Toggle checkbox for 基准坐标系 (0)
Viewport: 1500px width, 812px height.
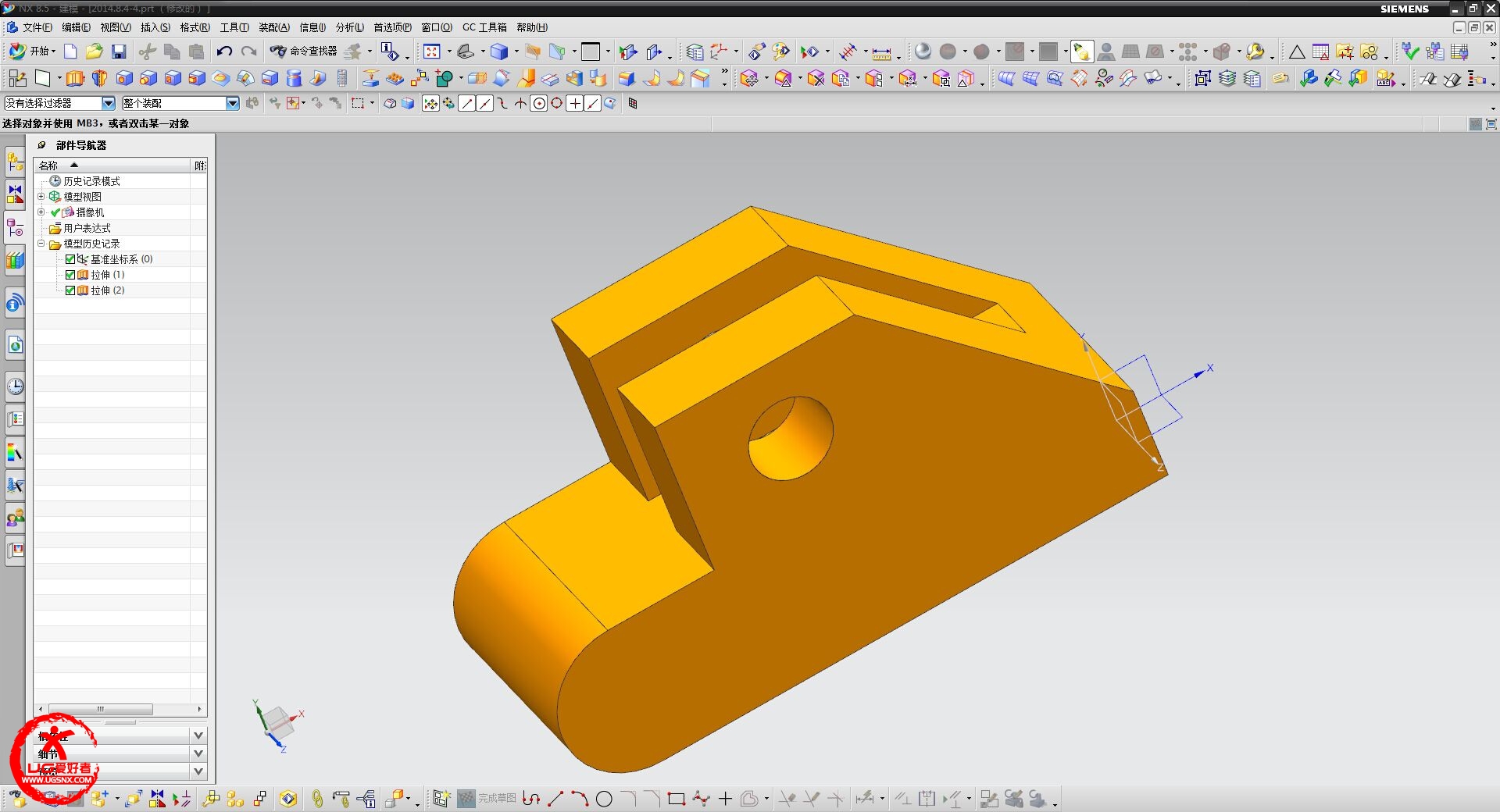pos(70,259)
